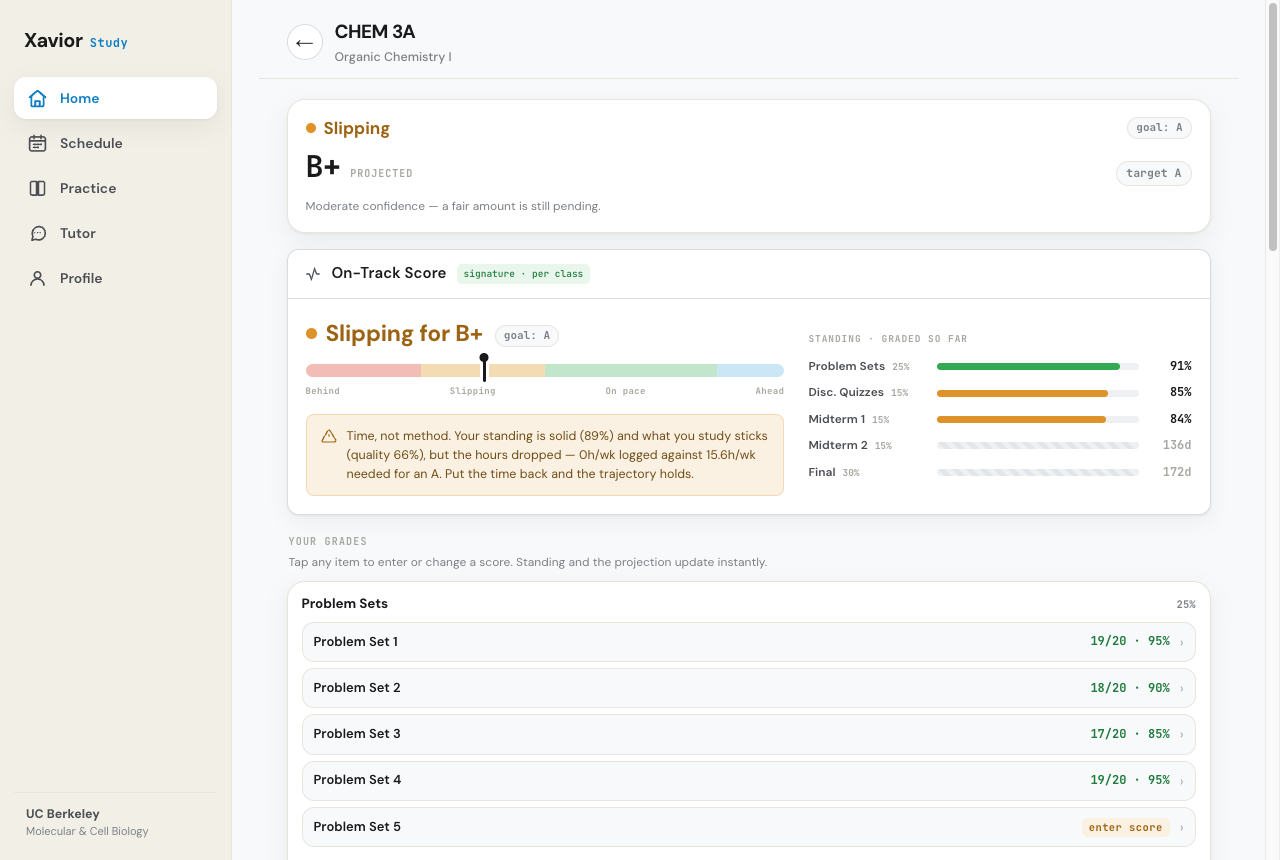Image resolution: width=1280 pixels, height=860 pixels.
Task: Open the Home menu item
Action: click(x=115, y=98)
